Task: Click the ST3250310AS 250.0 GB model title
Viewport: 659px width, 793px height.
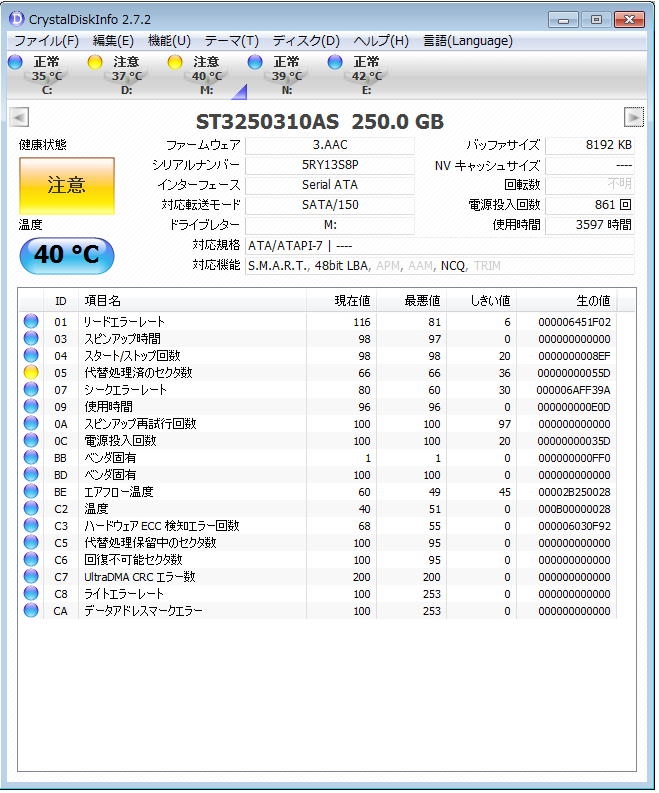Action: (x=320, y=122)
